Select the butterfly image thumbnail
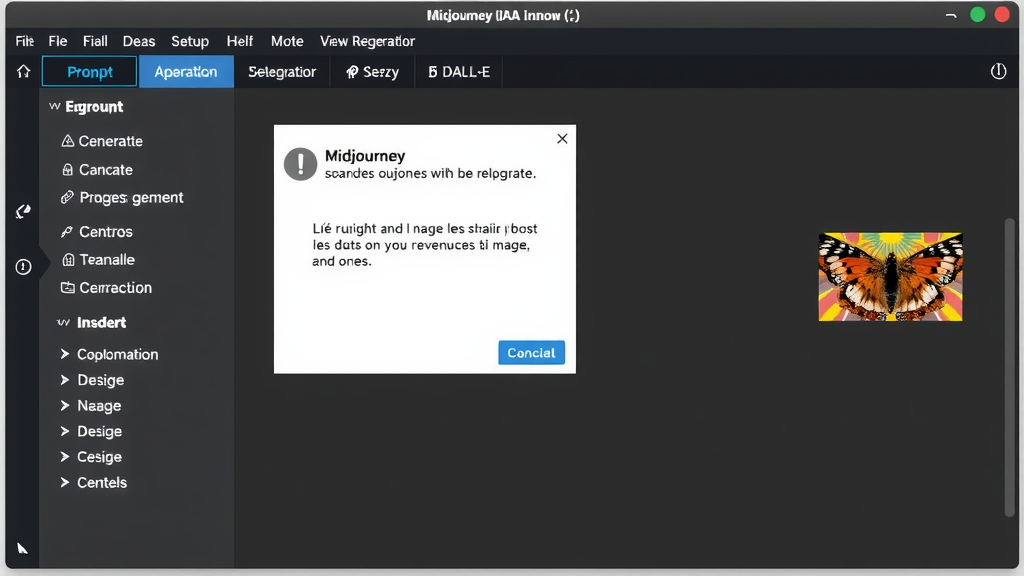 [x=890, y=277]
